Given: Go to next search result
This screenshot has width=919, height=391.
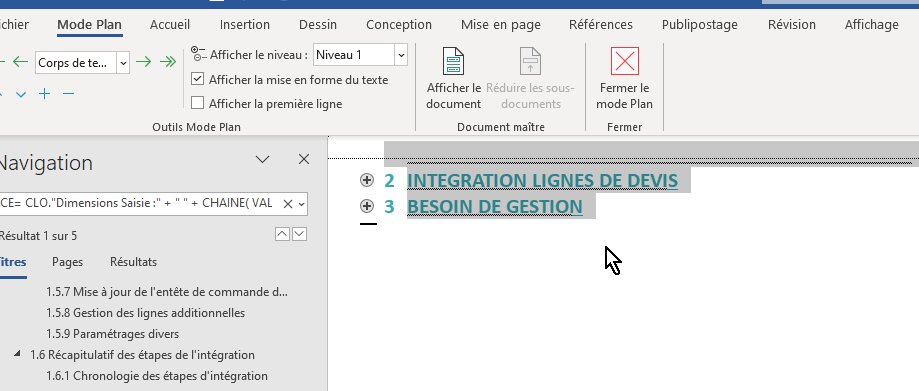Looking at the screenshot, I should (x=299, y=234).
